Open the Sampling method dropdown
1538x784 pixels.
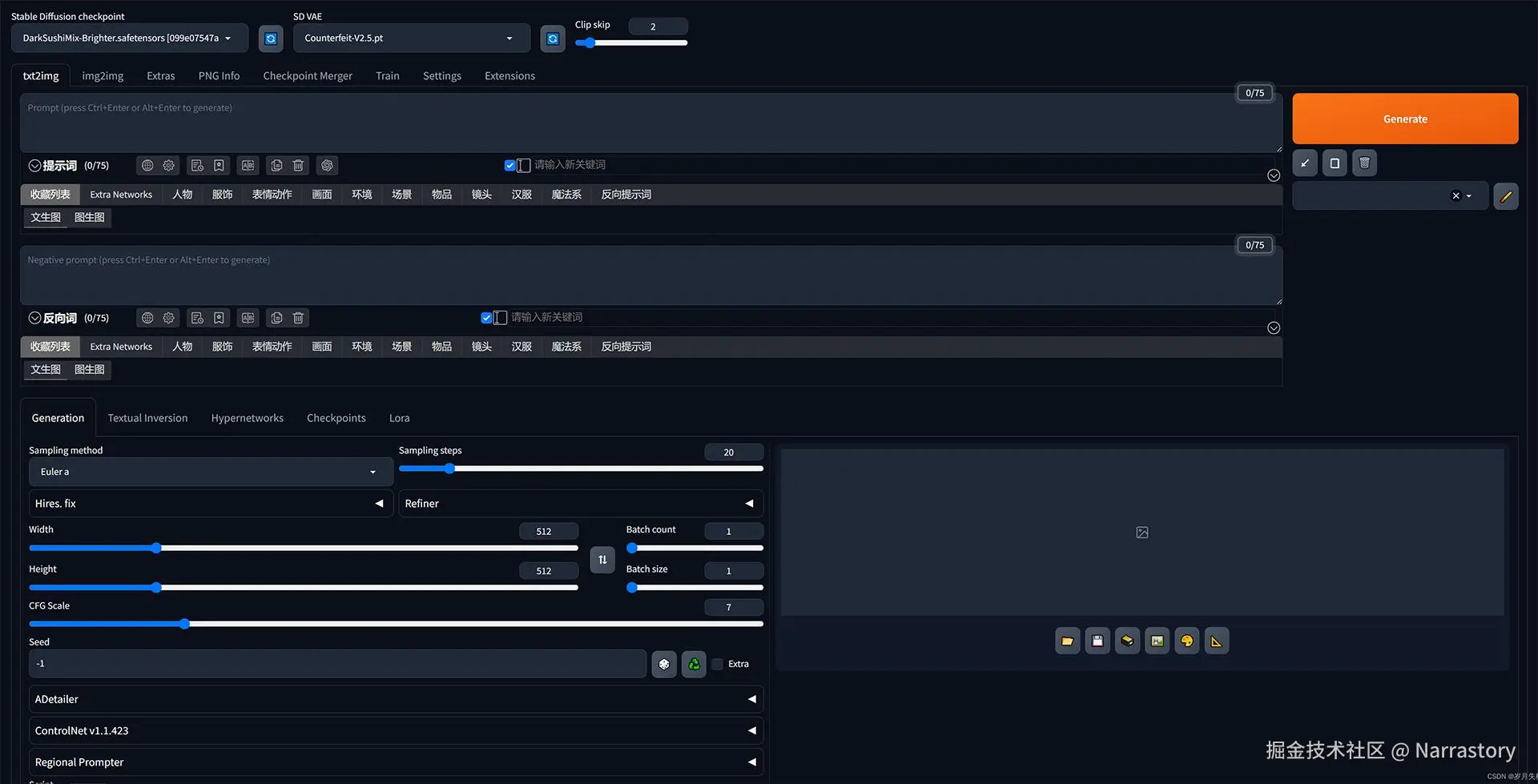211,472
